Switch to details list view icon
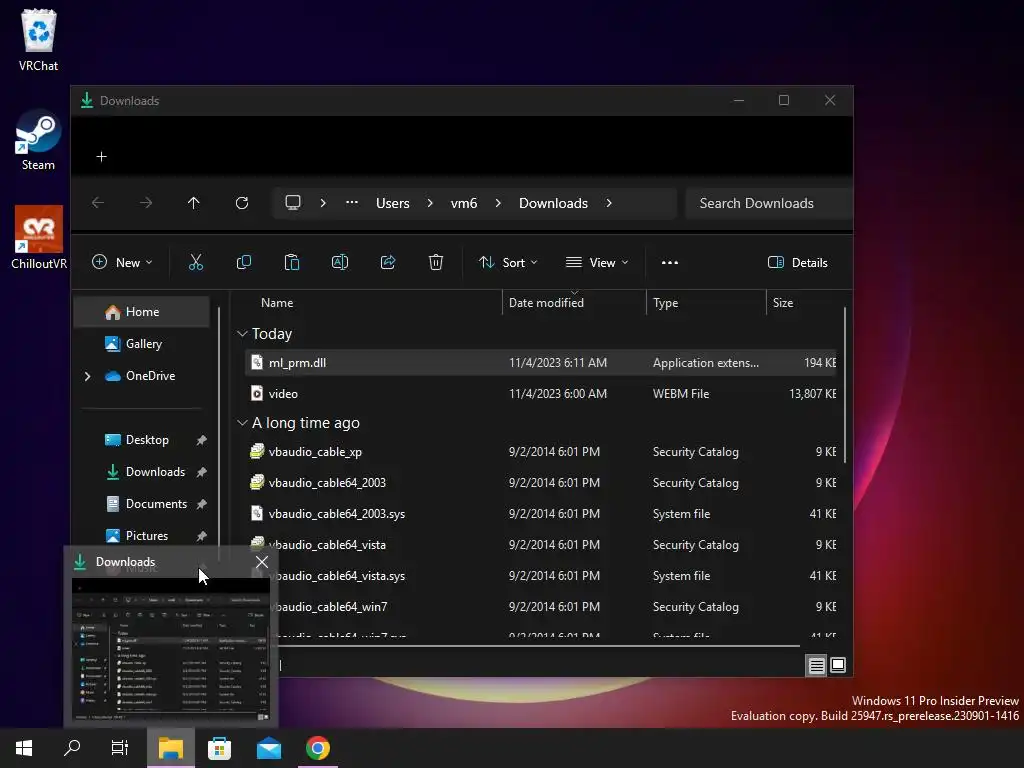Screen dimensions: 1024x768 (816, 665)
